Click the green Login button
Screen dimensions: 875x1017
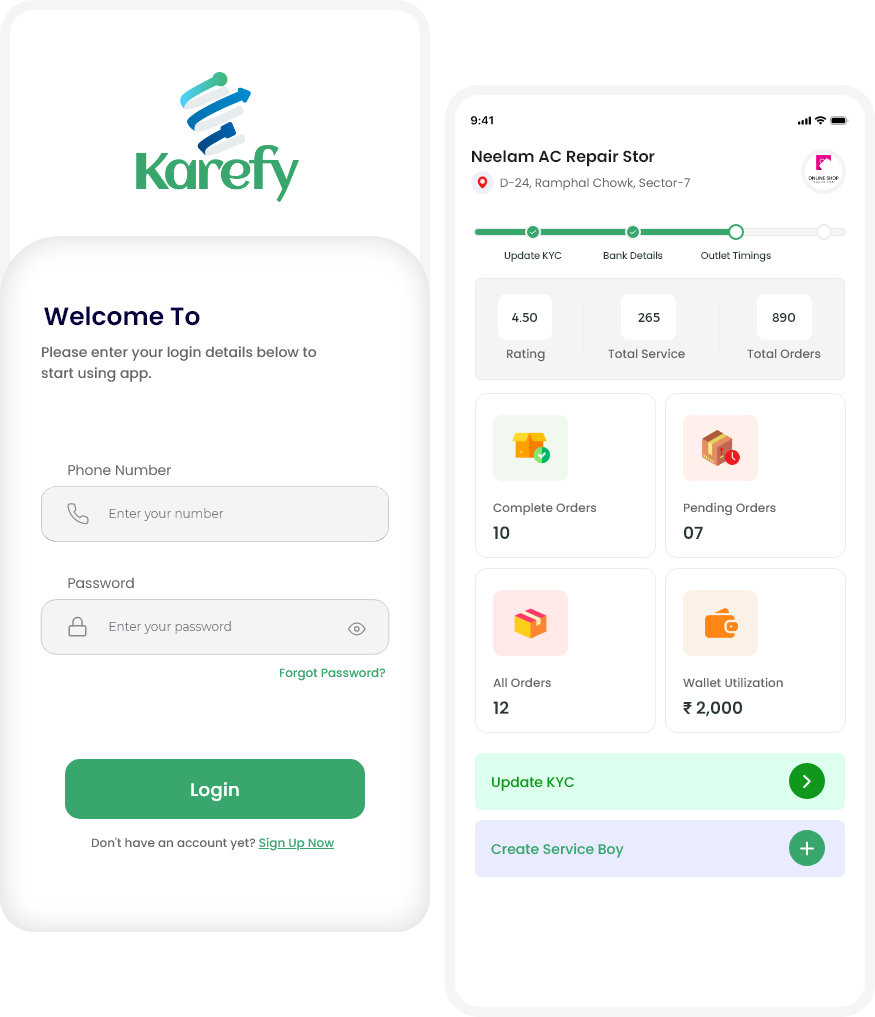point(215,789)
